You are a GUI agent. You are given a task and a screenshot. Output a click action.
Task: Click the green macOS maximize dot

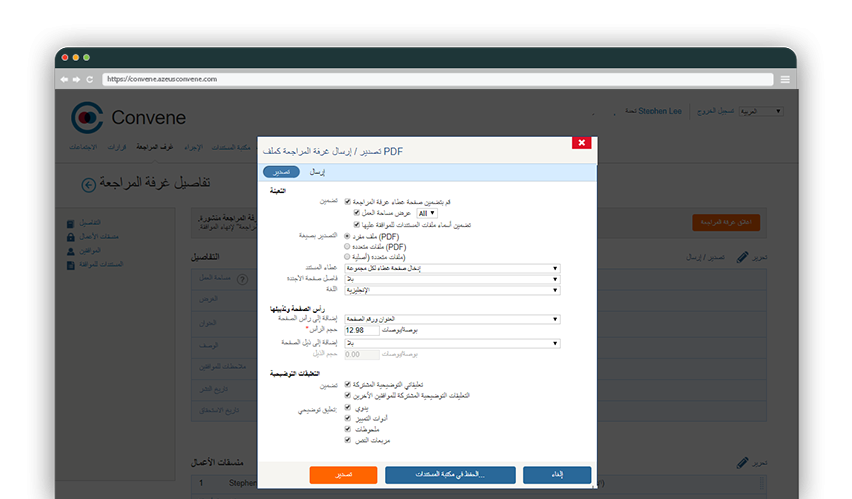(x=86, y=58)
